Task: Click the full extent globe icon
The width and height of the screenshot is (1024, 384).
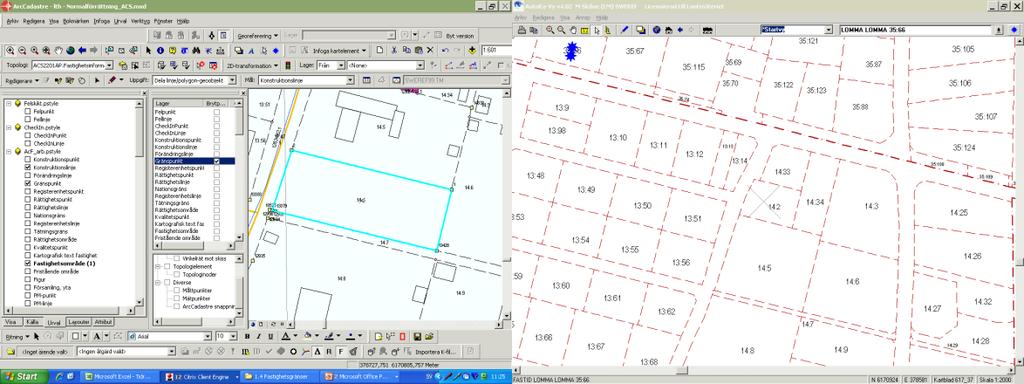Action: tap(70, 50)
